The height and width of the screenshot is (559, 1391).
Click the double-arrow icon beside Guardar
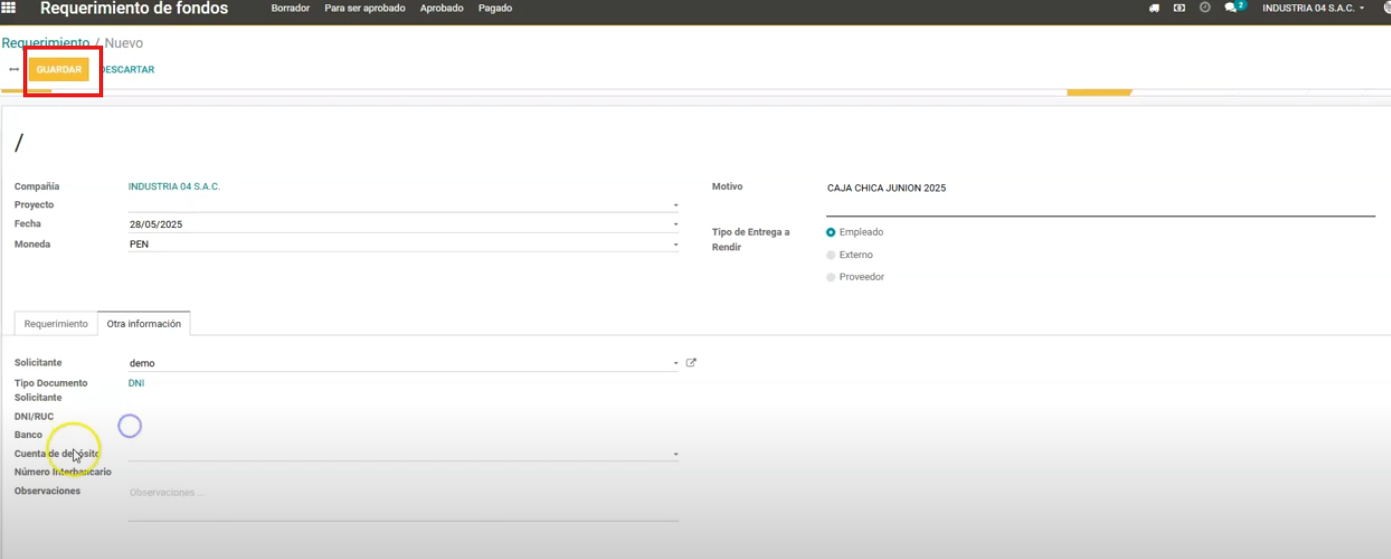[x=14, y=70]
